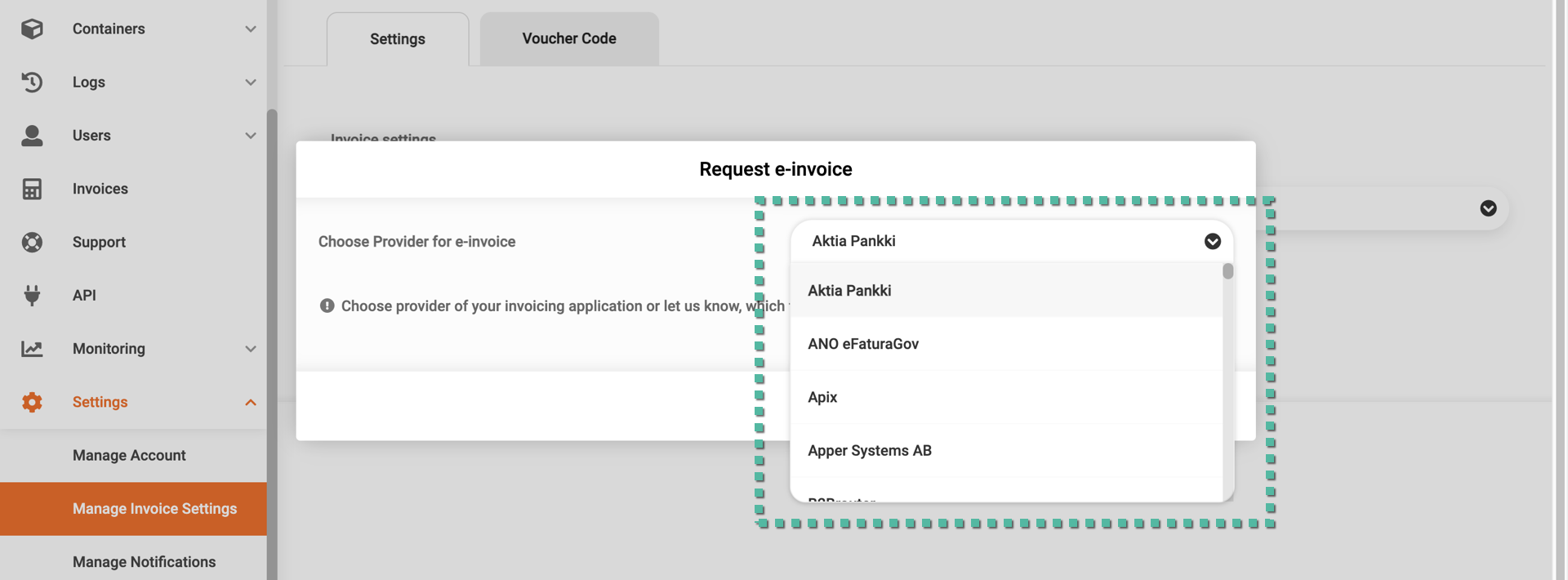
Task: Expand the Logs submenu chevron
Action: click(250, 82)
